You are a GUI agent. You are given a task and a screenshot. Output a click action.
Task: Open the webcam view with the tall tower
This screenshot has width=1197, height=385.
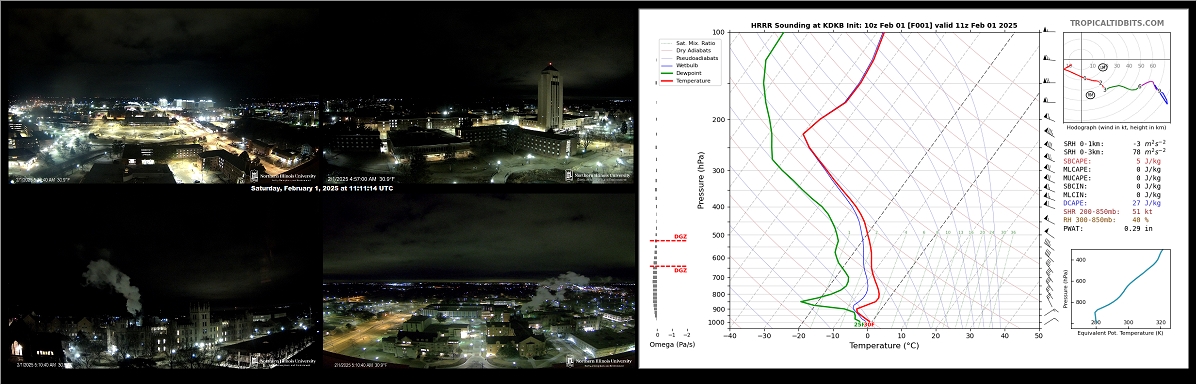pyautogui.click(x=478, y=95)
